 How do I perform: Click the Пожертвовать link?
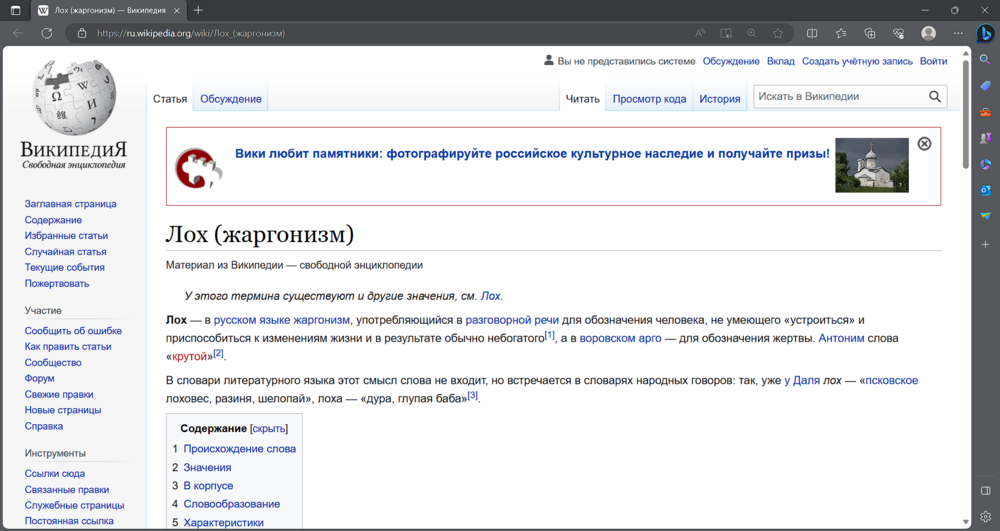[57, 283]
